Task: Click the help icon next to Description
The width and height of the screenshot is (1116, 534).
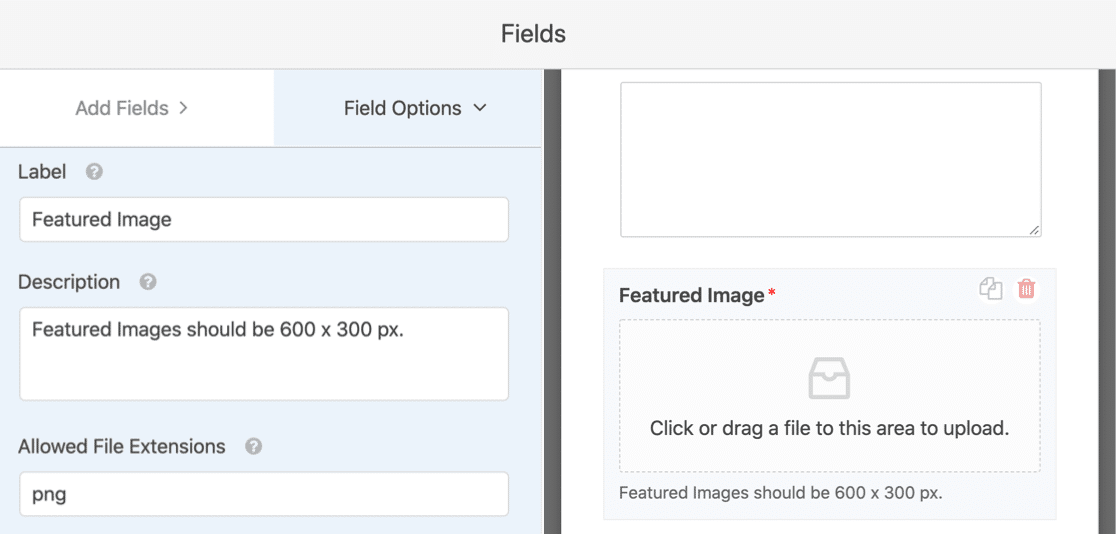Action: pyautogui.click(x=148, y=282)
